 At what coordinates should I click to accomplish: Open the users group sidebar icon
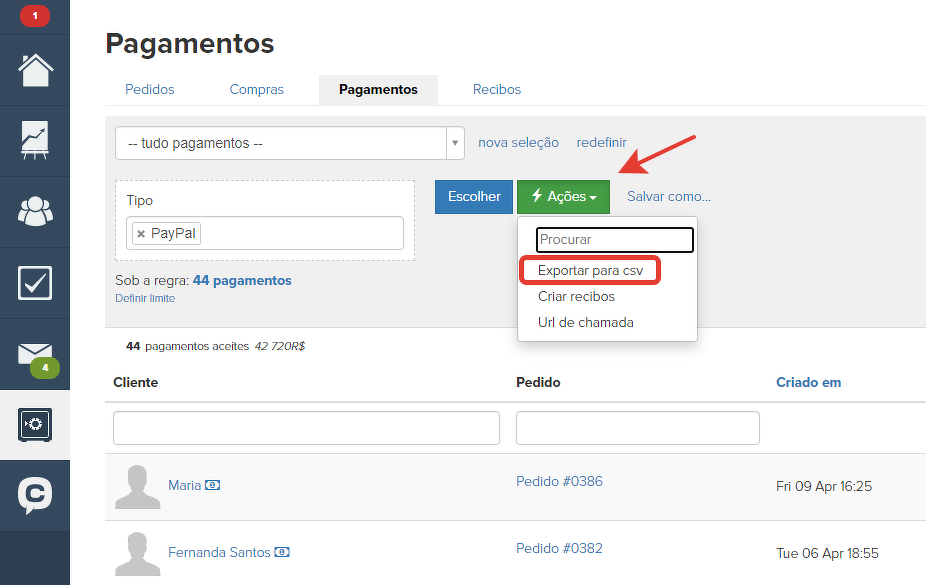click(x=35, y=212)
